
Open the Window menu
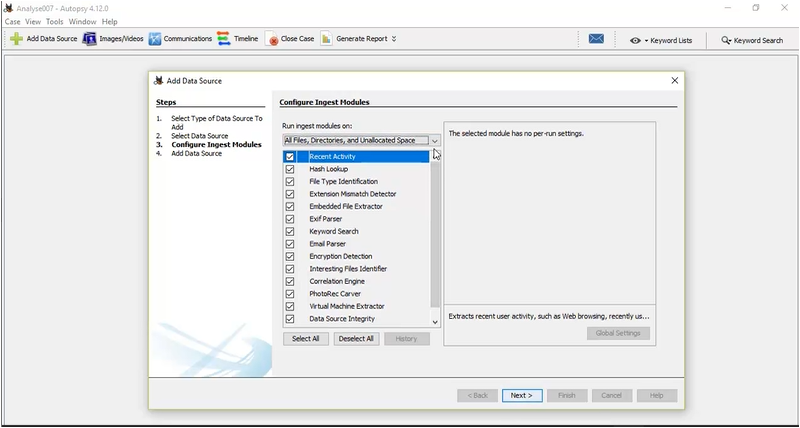(82, 21)
